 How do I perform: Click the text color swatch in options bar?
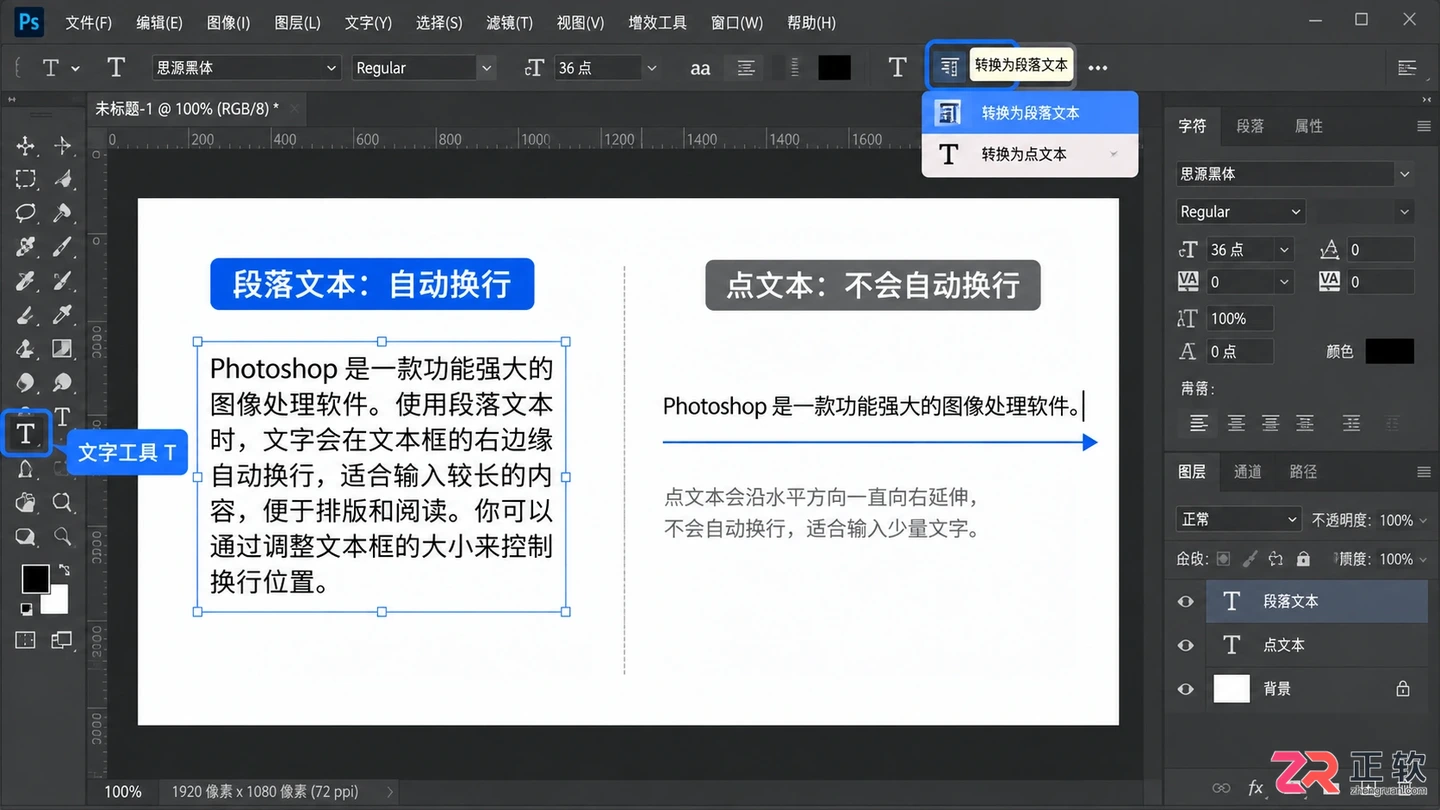[x=834, y=68]
